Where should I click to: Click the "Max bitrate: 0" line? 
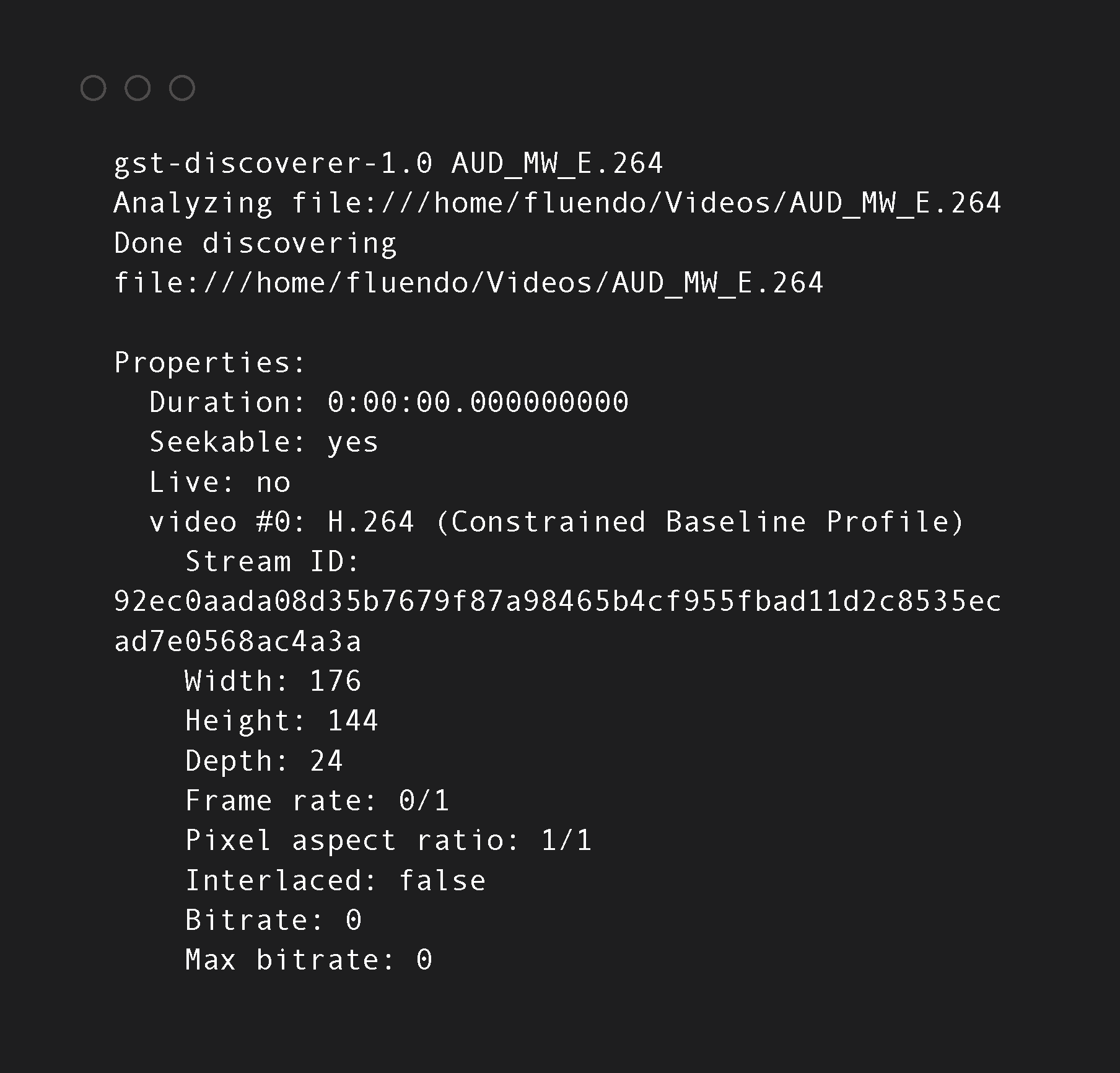pos(308,960)
